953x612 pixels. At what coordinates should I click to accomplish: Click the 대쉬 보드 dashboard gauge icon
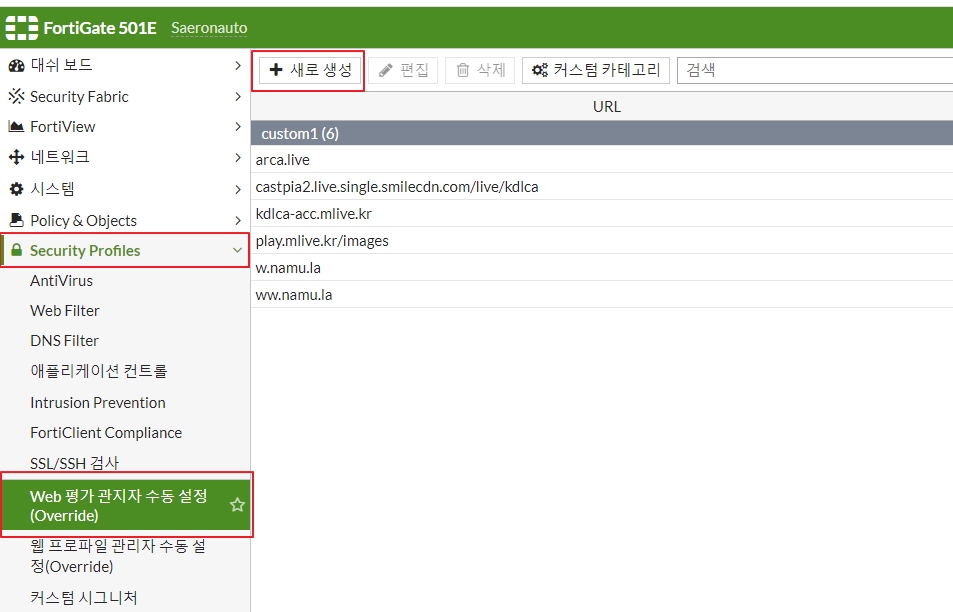(x=16, y=66)
